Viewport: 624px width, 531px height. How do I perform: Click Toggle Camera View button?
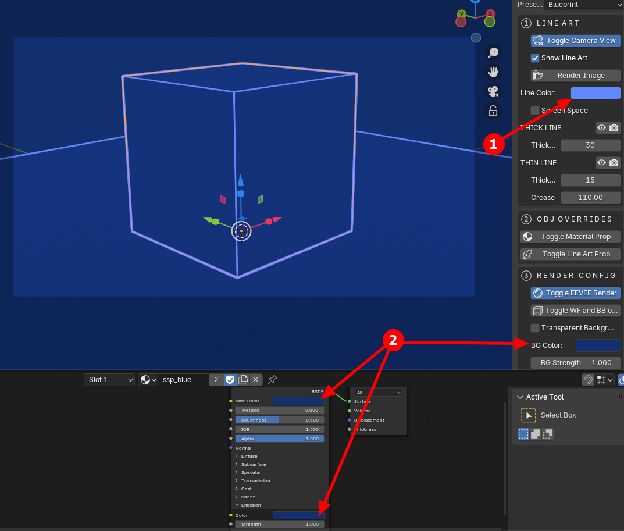coord(575,41)
